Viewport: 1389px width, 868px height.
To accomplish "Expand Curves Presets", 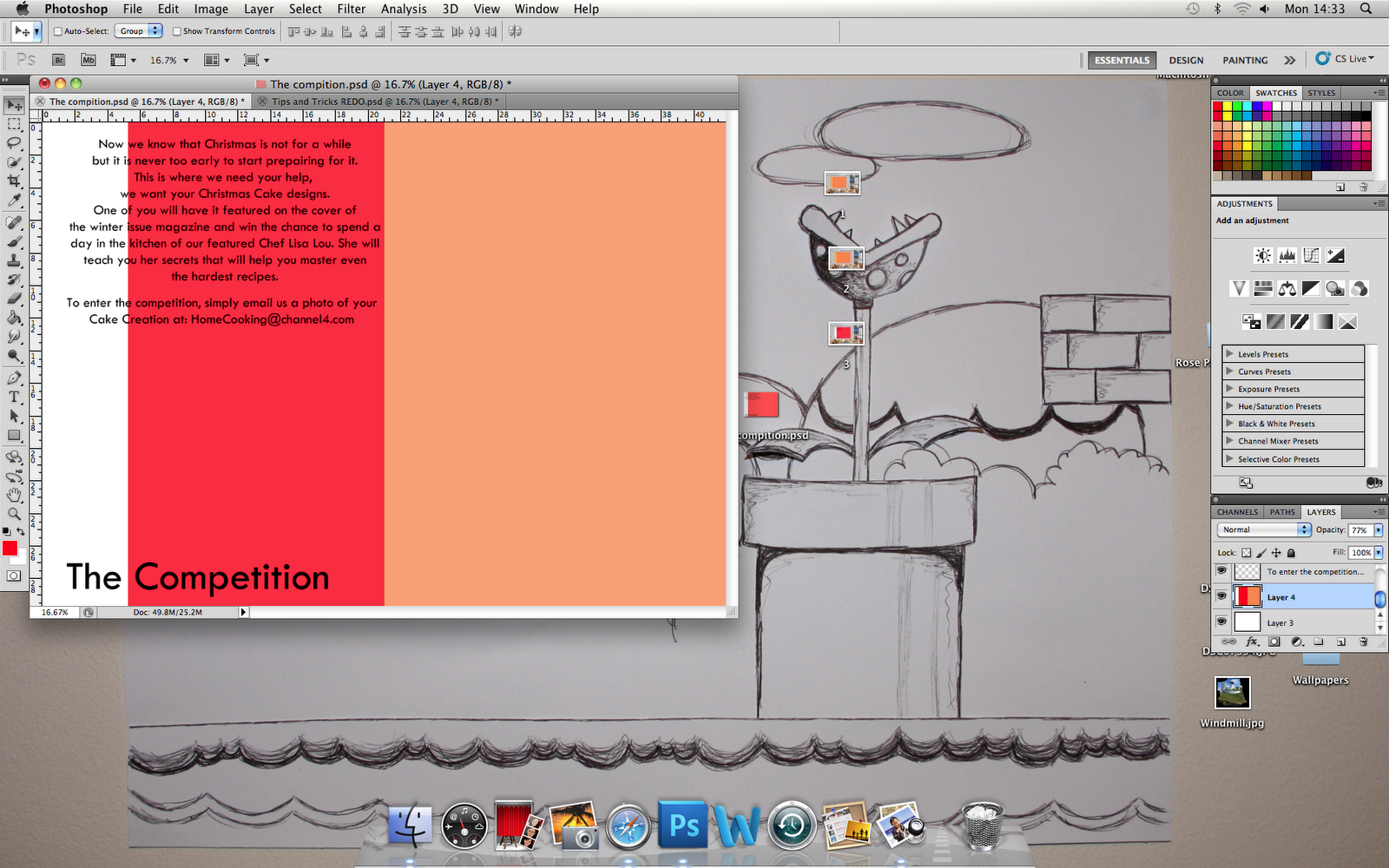I will coord(1229,371).
